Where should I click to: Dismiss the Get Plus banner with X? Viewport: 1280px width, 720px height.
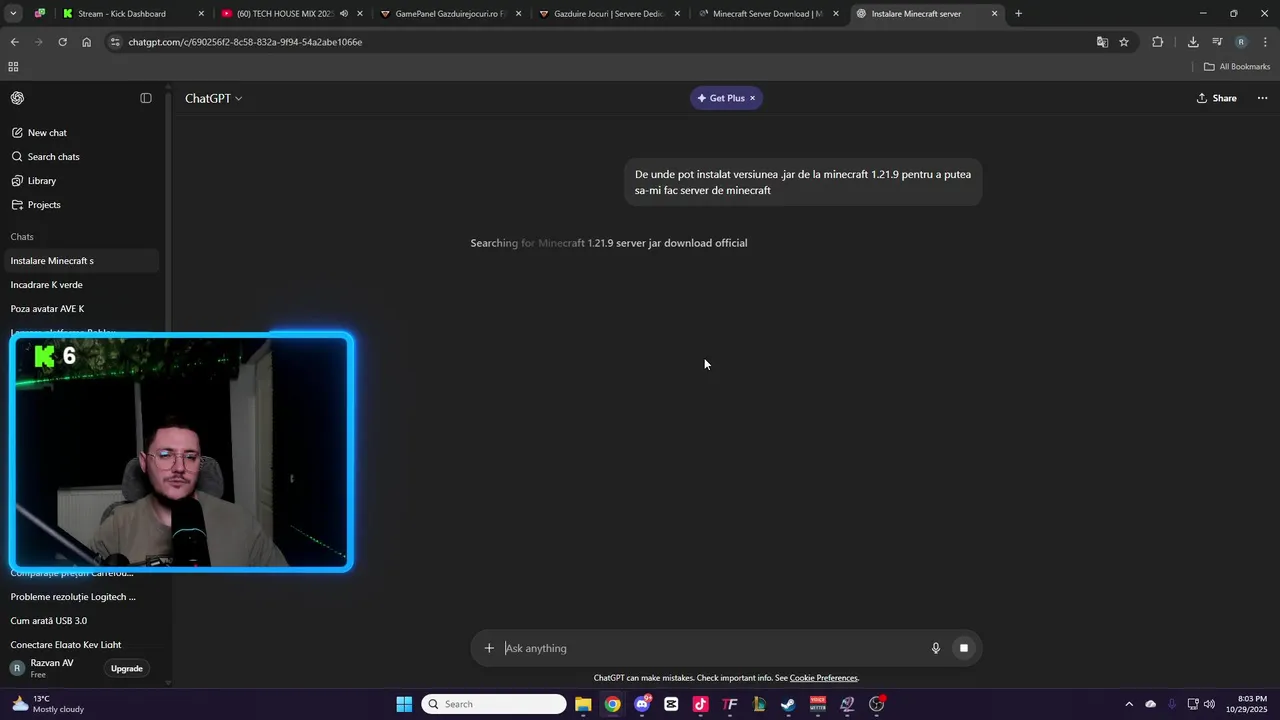point(753,98)
